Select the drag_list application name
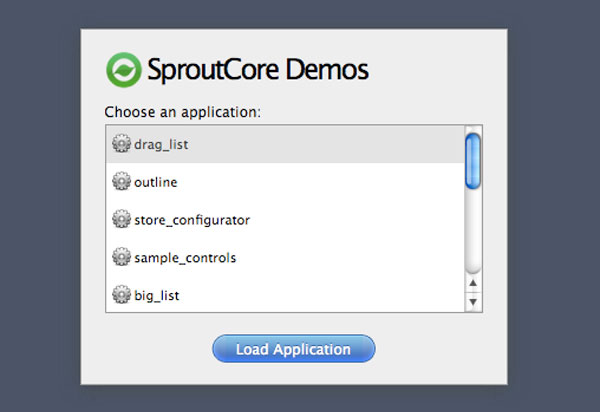 (161, 145)
